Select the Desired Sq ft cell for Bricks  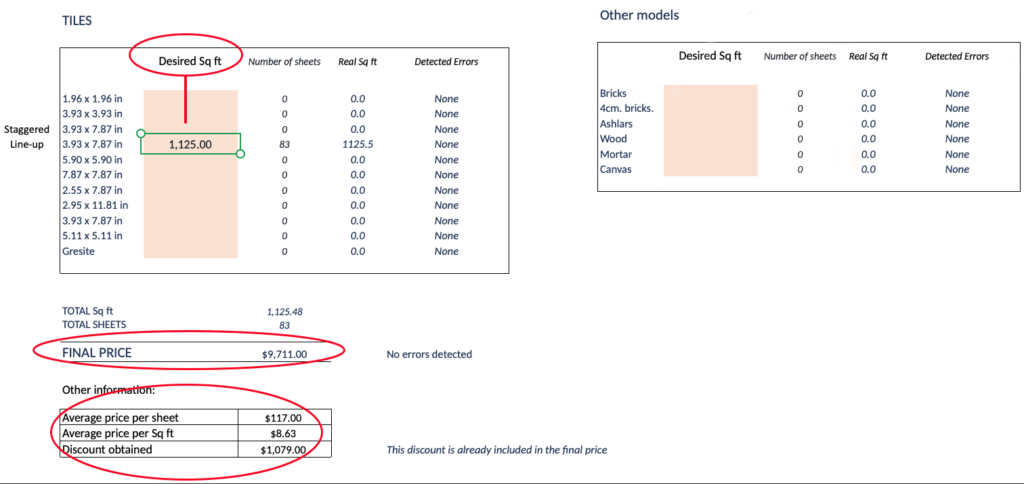click(x=710, y=93)
